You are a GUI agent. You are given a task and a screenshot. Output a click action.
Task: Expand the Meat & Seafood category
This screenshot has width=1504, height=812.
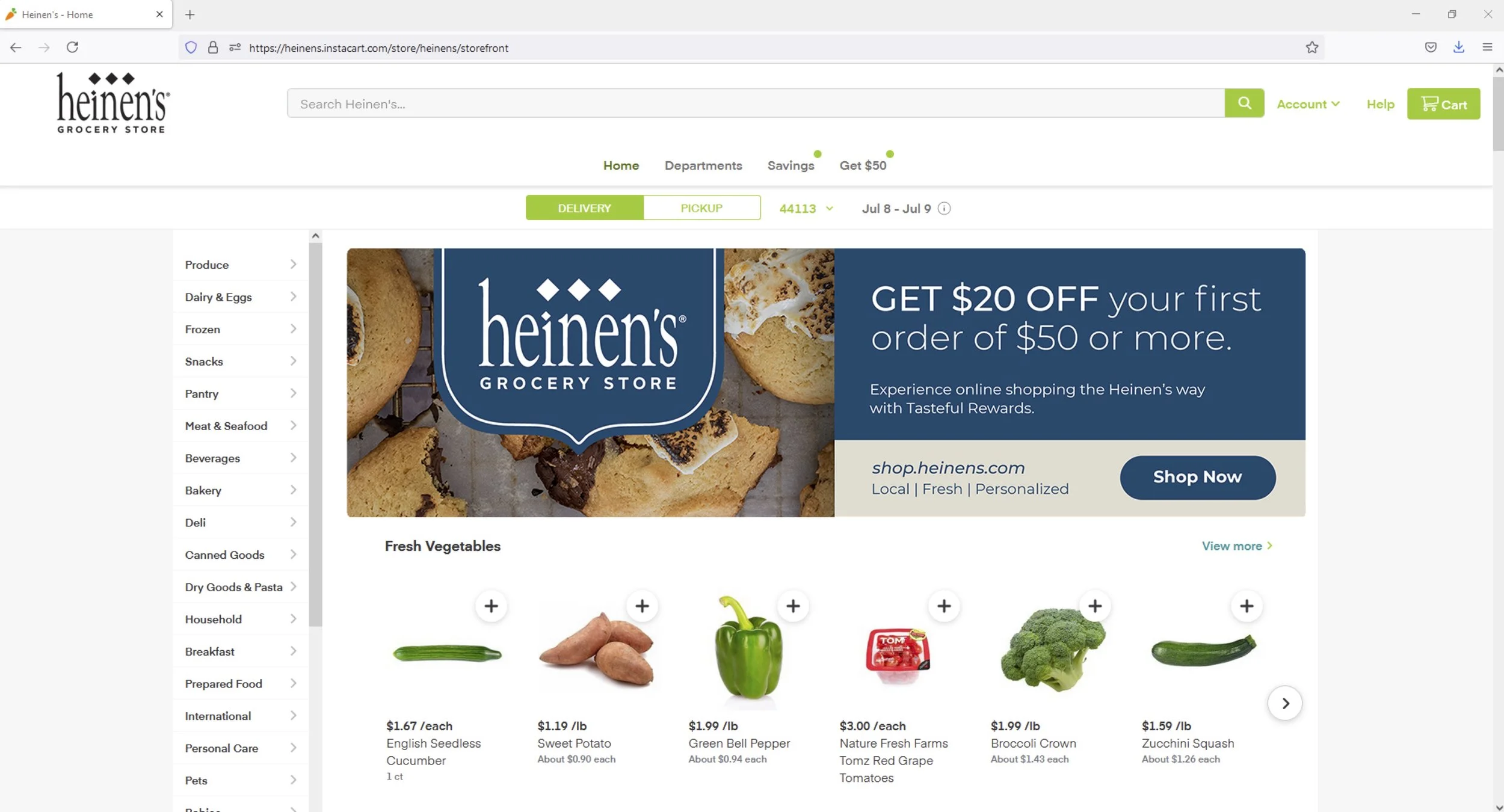[241, 426]
